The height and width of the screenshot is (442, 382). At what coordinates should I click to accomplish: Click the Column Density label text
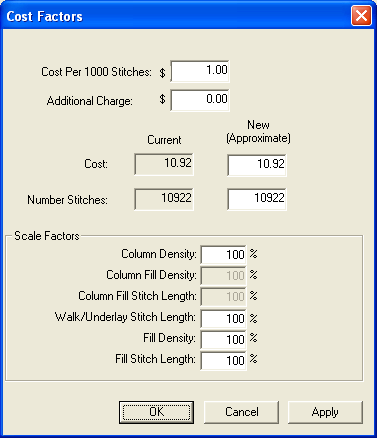pos(159,254)
